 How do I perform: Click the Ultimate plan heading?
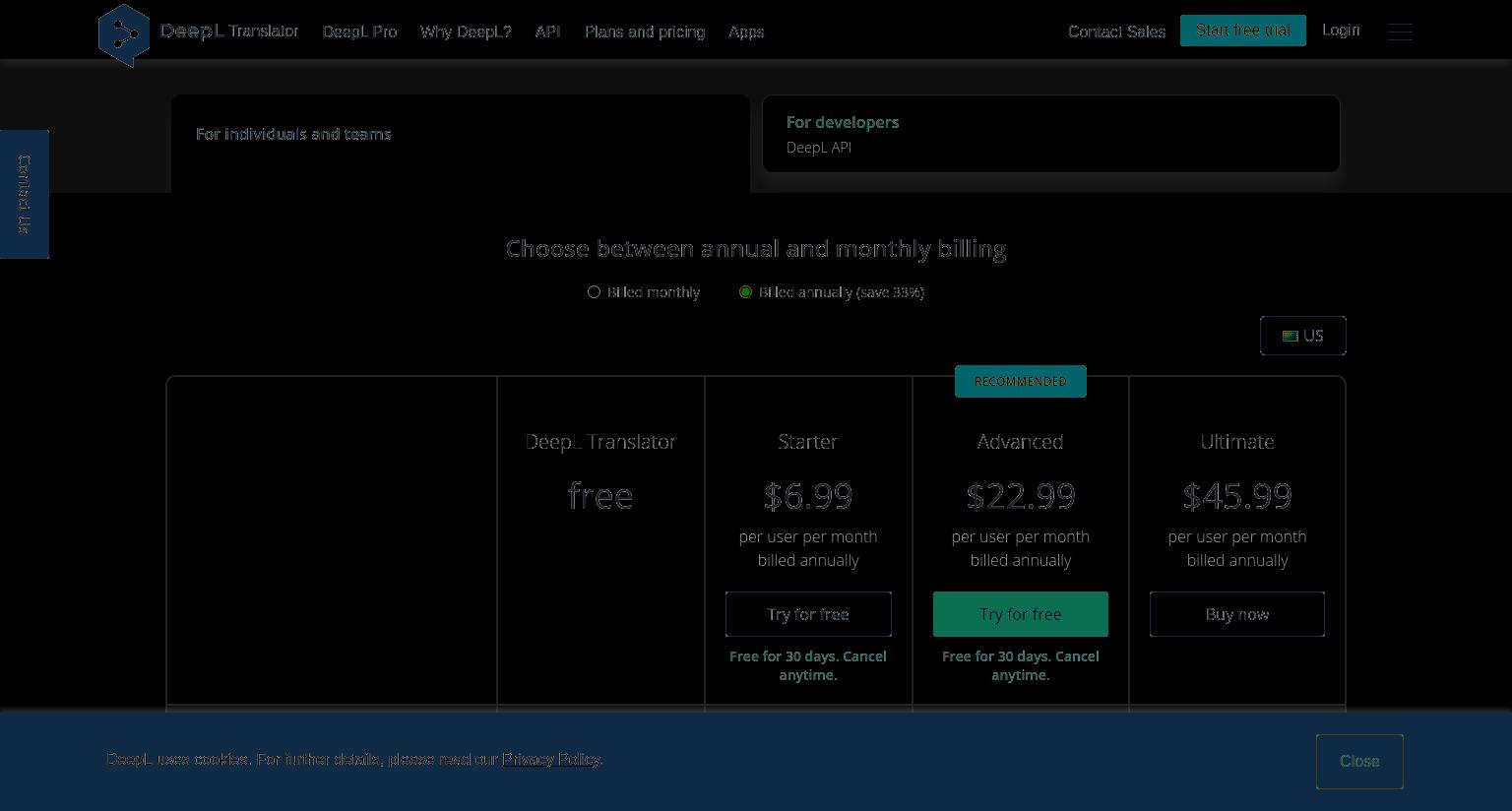1237,442
